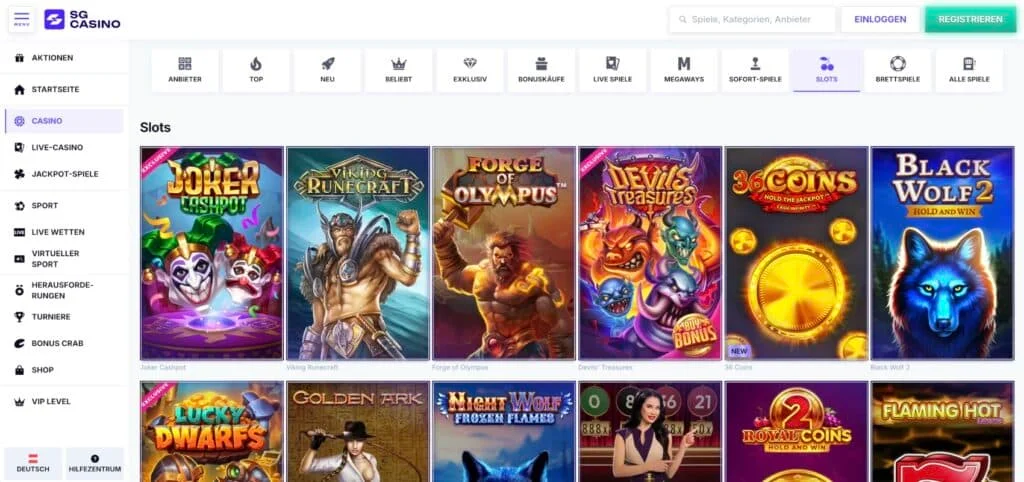
Task: Choose the Megaways category
Action: 684,70
